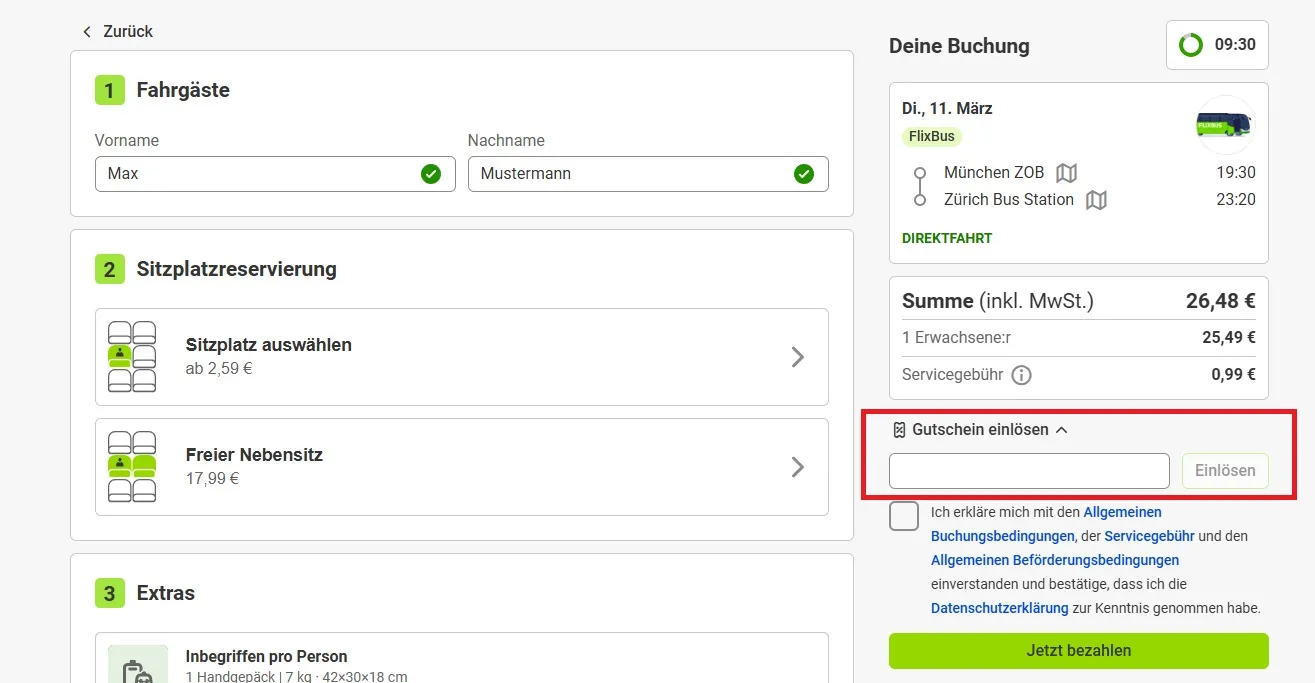Open the map icon beside Zürich Bus Station

tap(1096, 199)
